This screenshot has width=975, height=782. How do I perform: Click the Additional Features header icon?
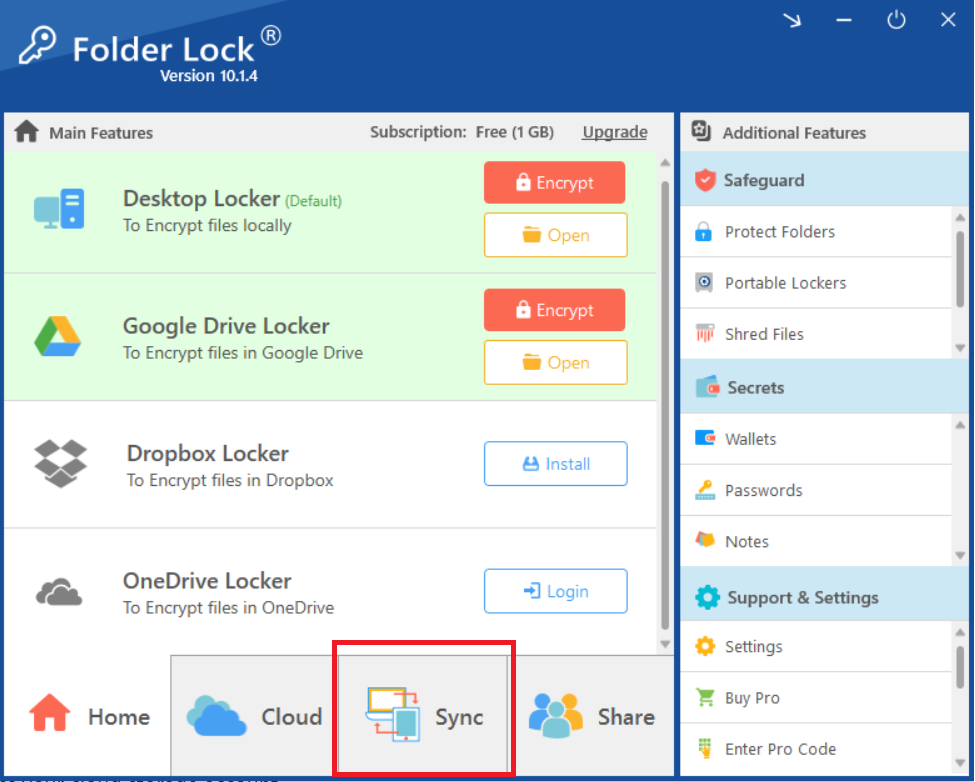(x=701, y=131)
